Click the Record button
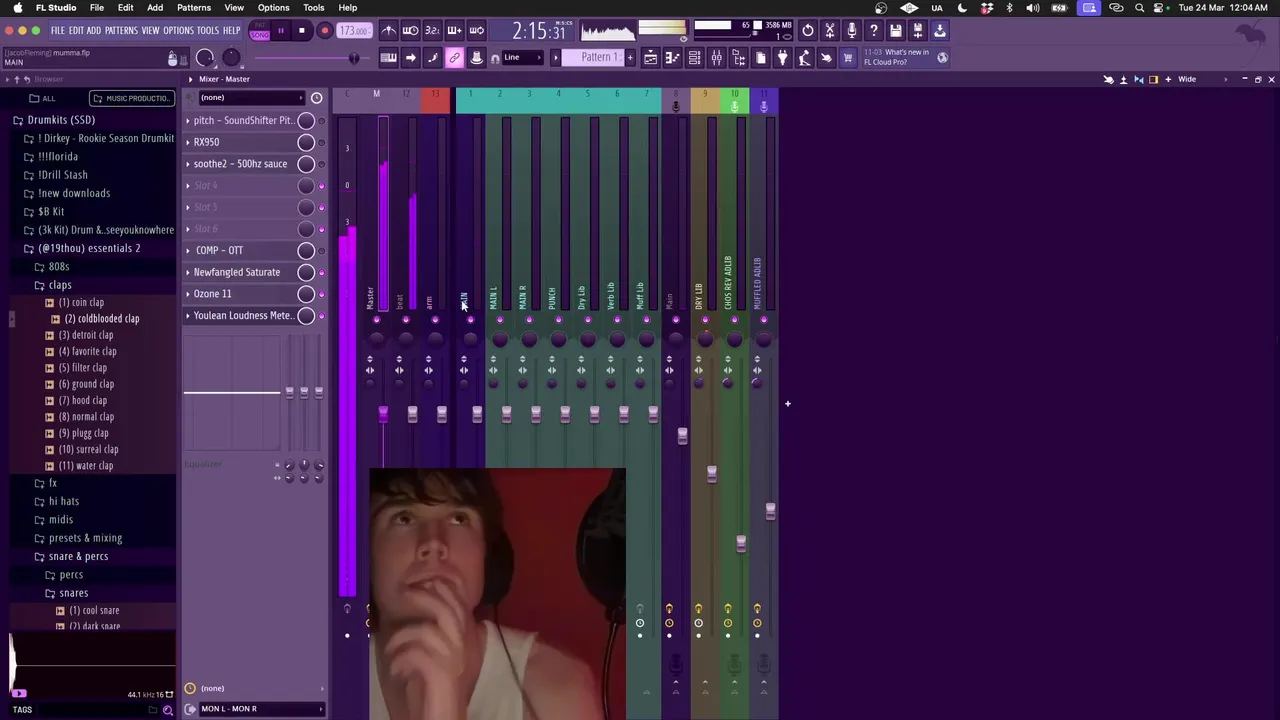The height and width of the screenshot is (720, 1280). pos(324,31)
